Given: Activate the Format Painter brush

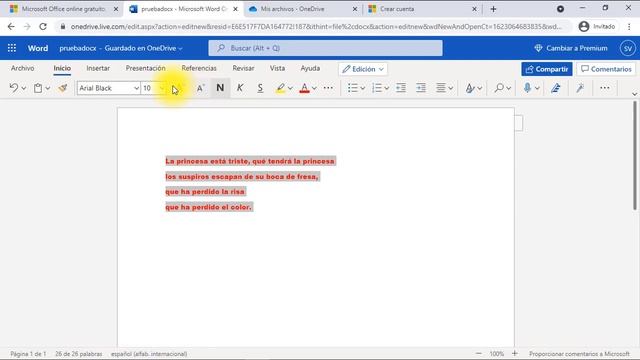Looking at the screenshot, I should [62, 88].
